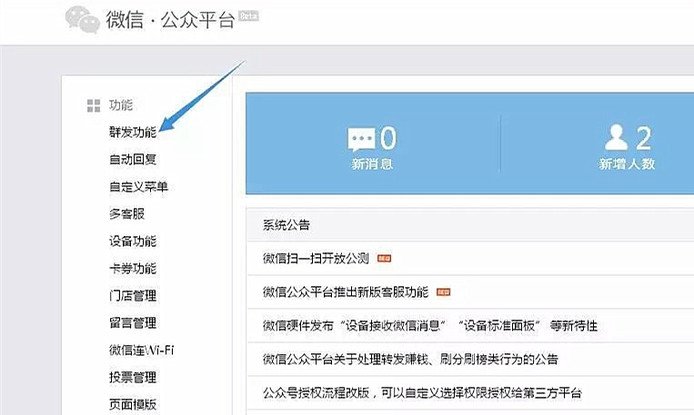Open announcement about 转发赚钱、刷分刷榜

click(x=410, y=359)
